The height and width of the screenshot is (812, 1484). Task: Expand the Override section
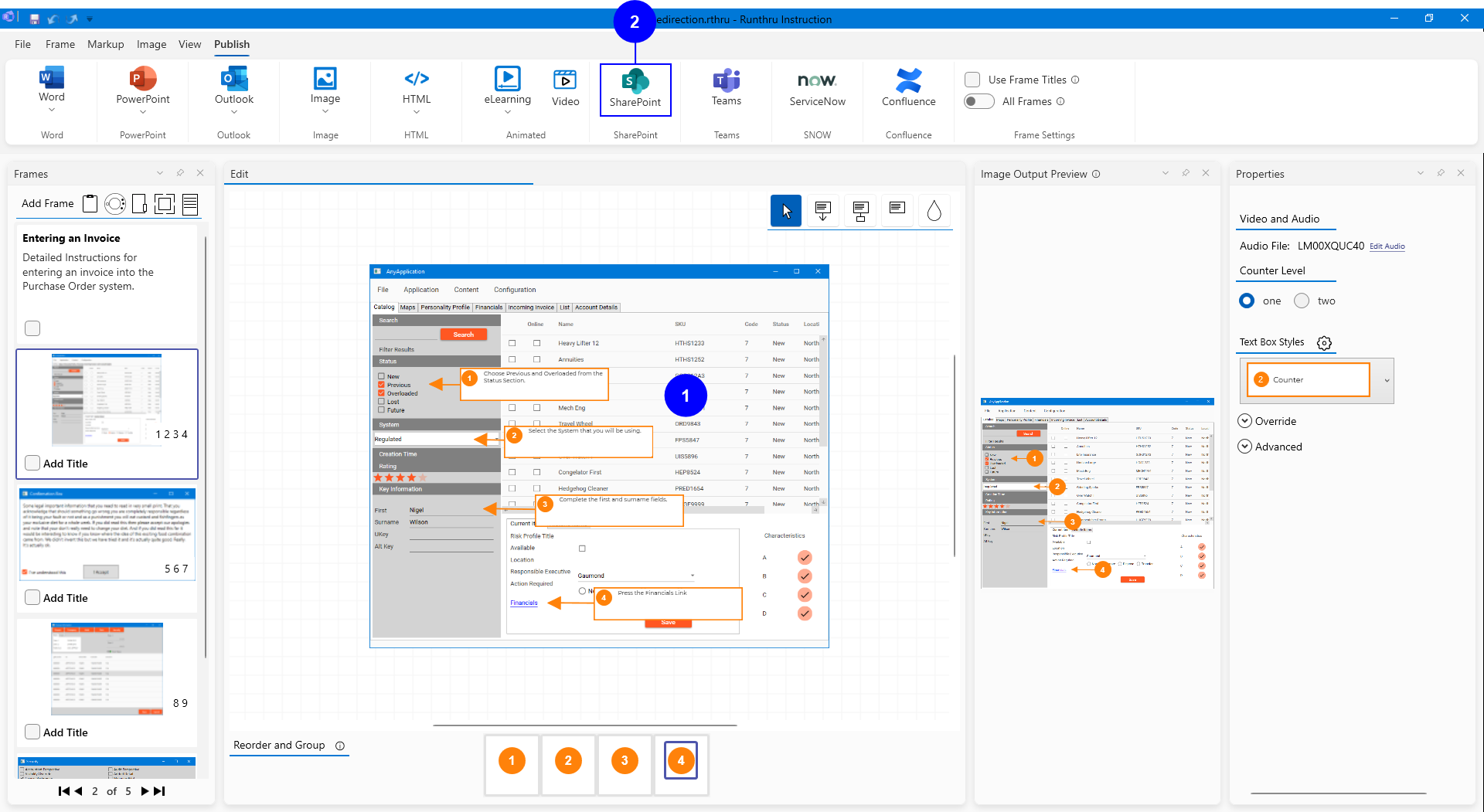coord(1245,421)
